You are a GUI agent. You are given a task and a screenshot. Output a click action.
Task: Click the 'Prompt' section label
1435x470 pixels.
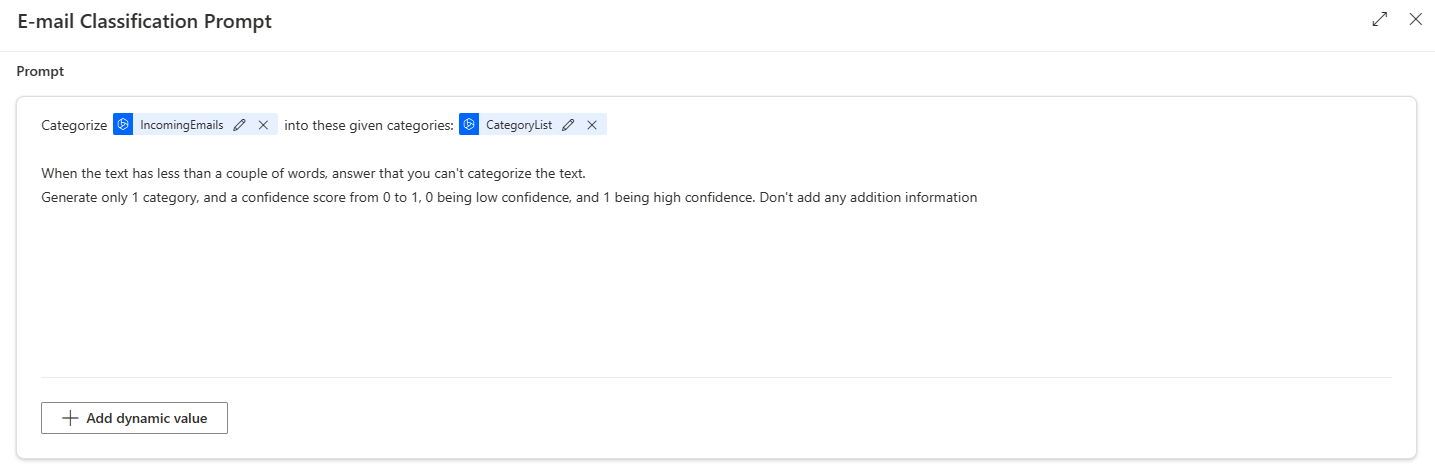point(40,72)
